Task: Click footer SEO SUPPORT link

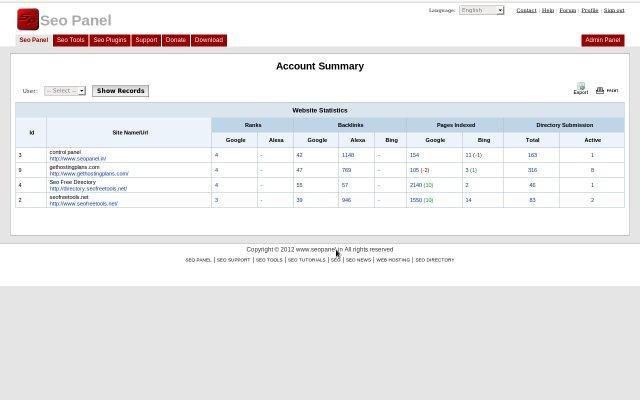Action: tap(233, 260)
